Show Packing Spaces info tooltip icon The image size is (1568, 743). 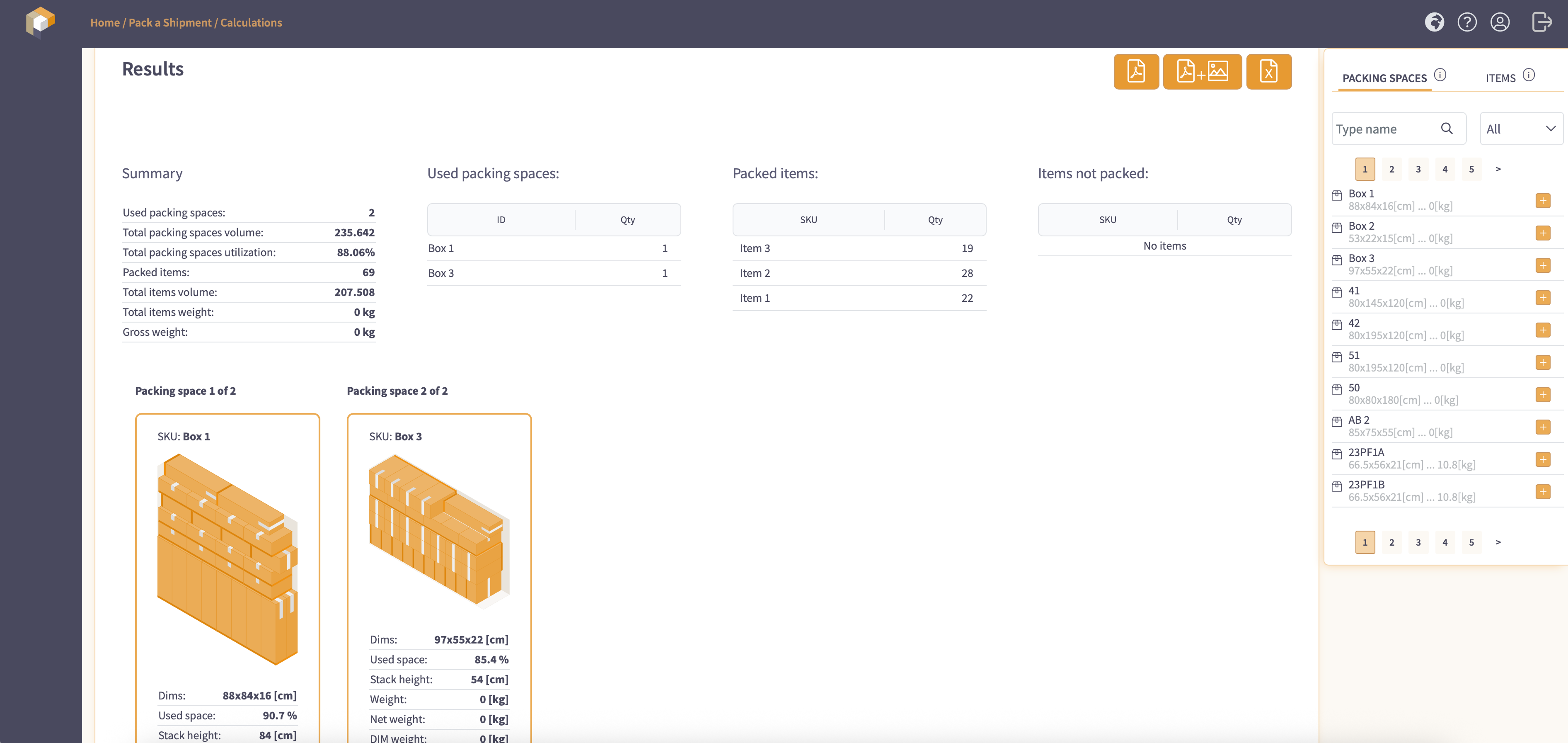coord(1440,75)
